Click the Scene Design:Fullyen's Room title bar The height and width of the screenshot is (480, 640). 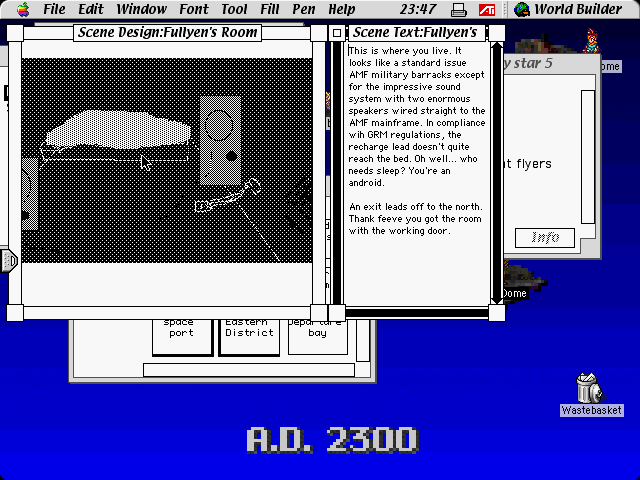coord(167,32)
